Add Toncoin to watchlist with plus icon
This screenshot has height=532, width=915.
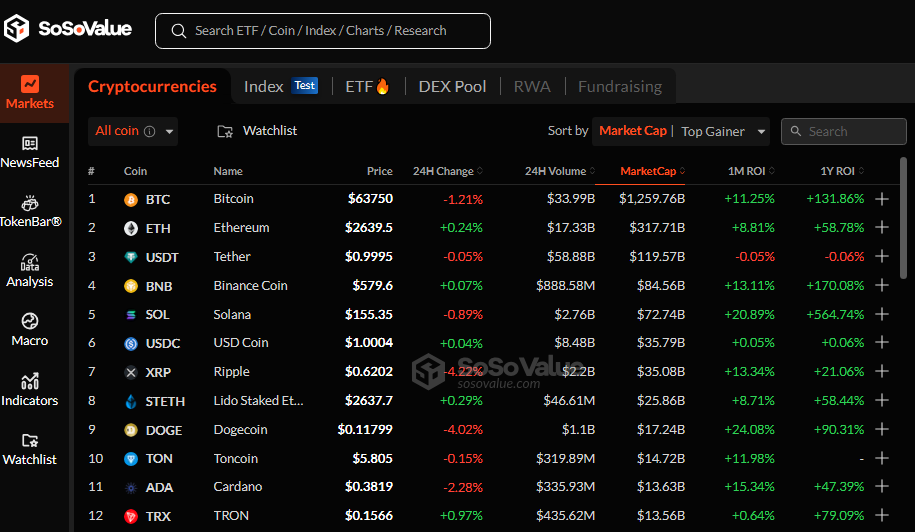pyautogui.click(x=882, y=458)
